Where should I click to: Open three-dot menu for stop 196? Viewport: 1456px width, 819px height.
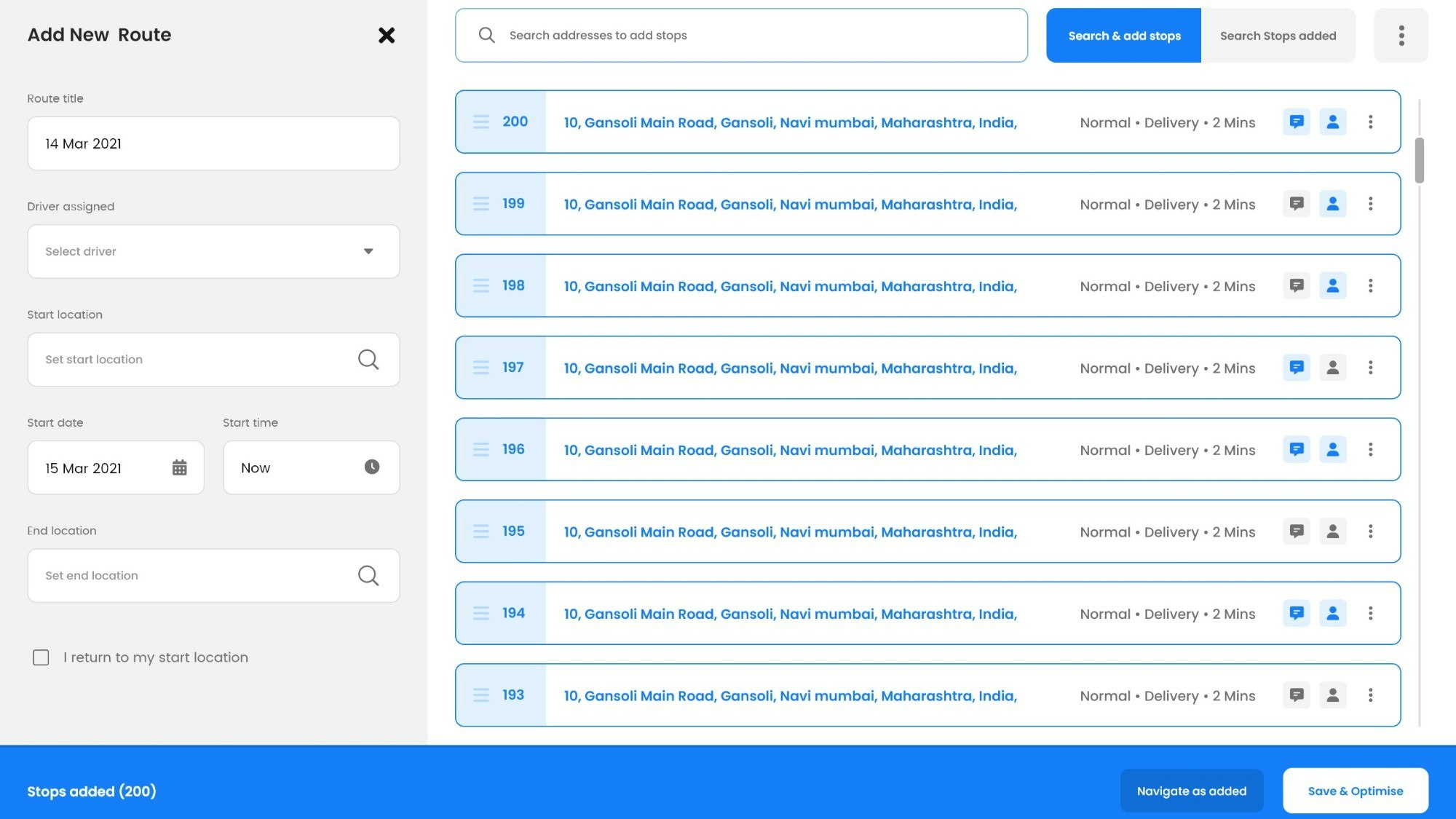[1370, 449]
